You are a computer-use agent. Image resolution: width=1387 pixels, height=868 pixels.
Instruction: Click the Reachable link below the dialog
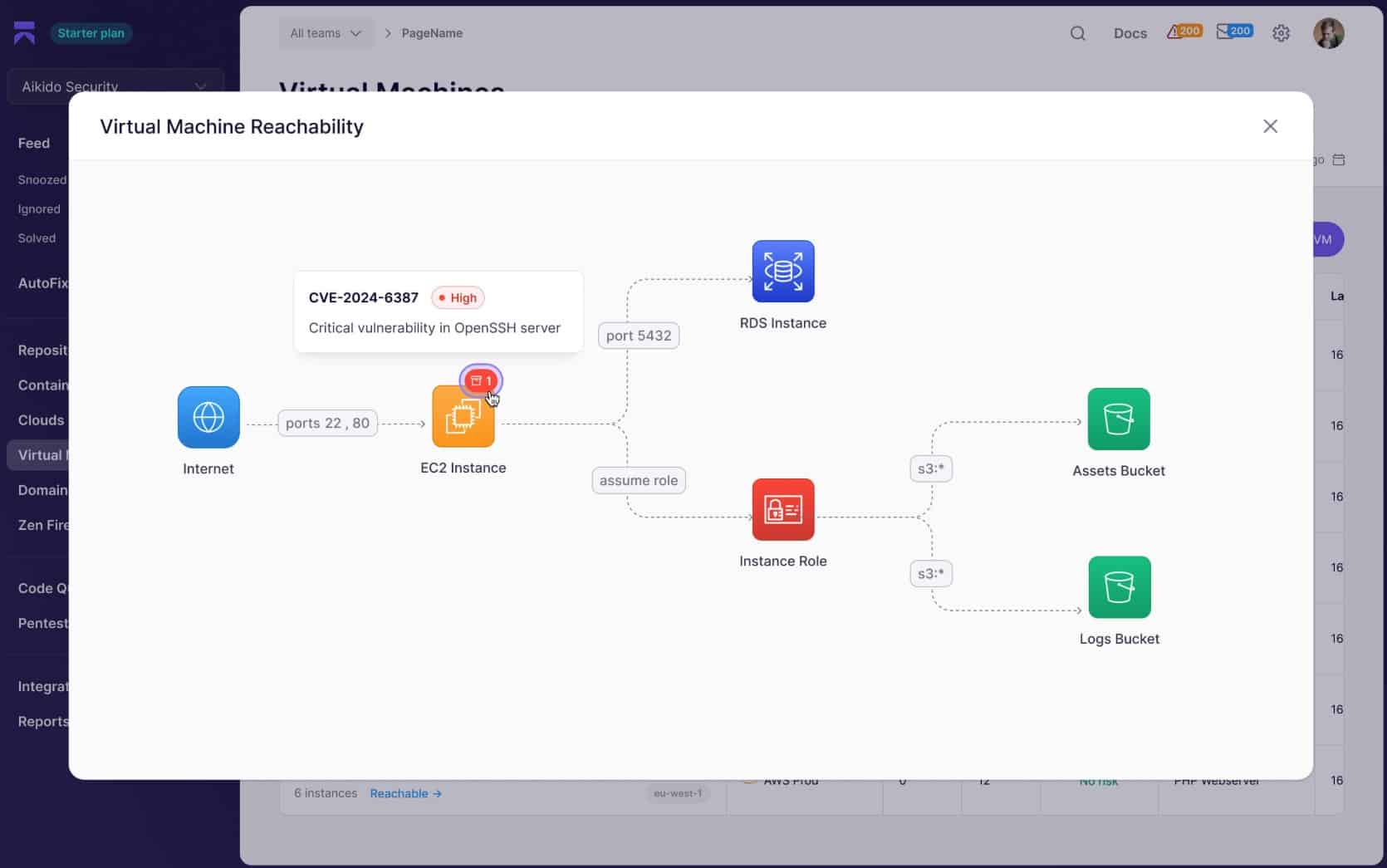[x=405, y=793]
